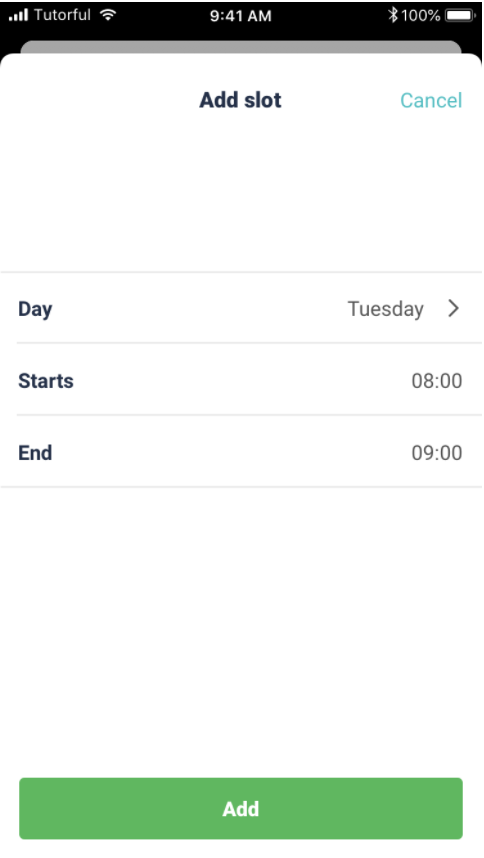Tap the cellular signal bars icon

[19, 15]
